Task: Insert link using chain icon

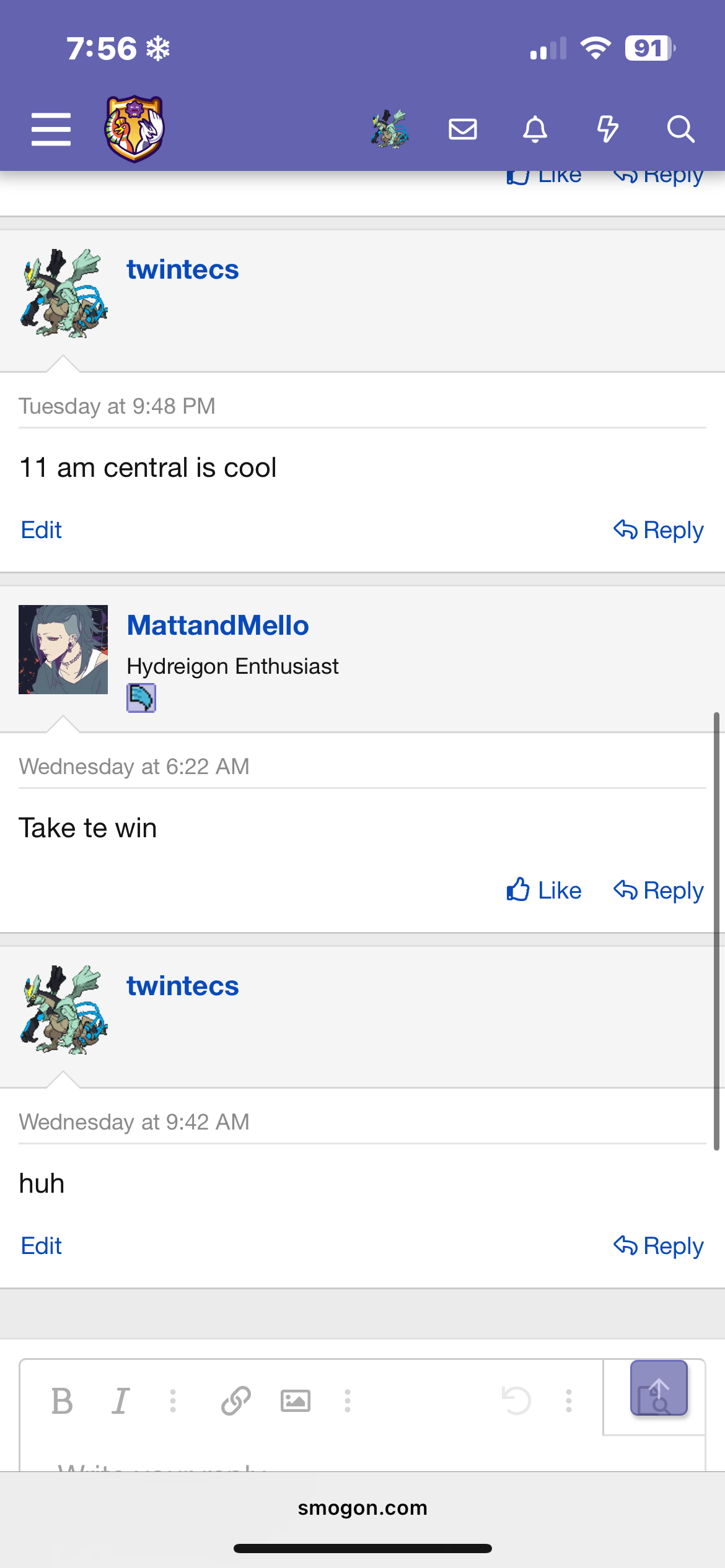Action: pos(236,1401)
